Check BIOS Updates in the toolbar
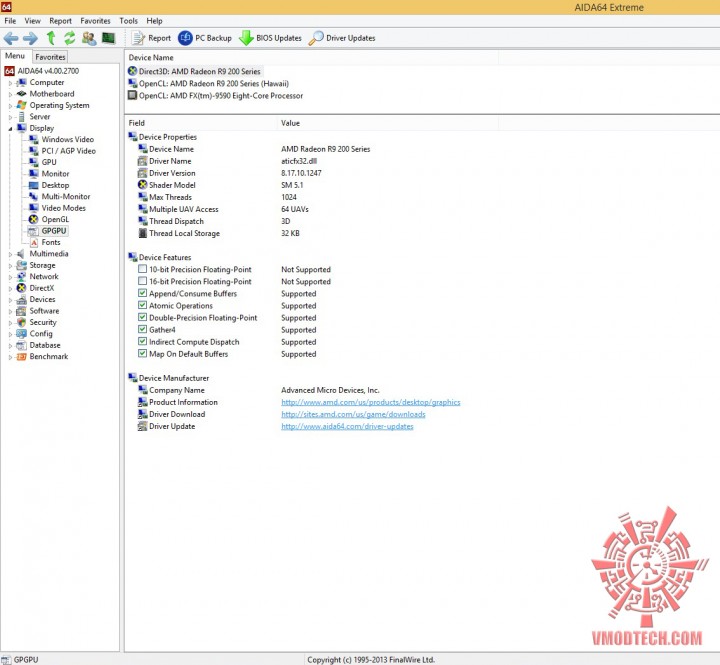Viewport: 720px width, 665px height. 270,38
